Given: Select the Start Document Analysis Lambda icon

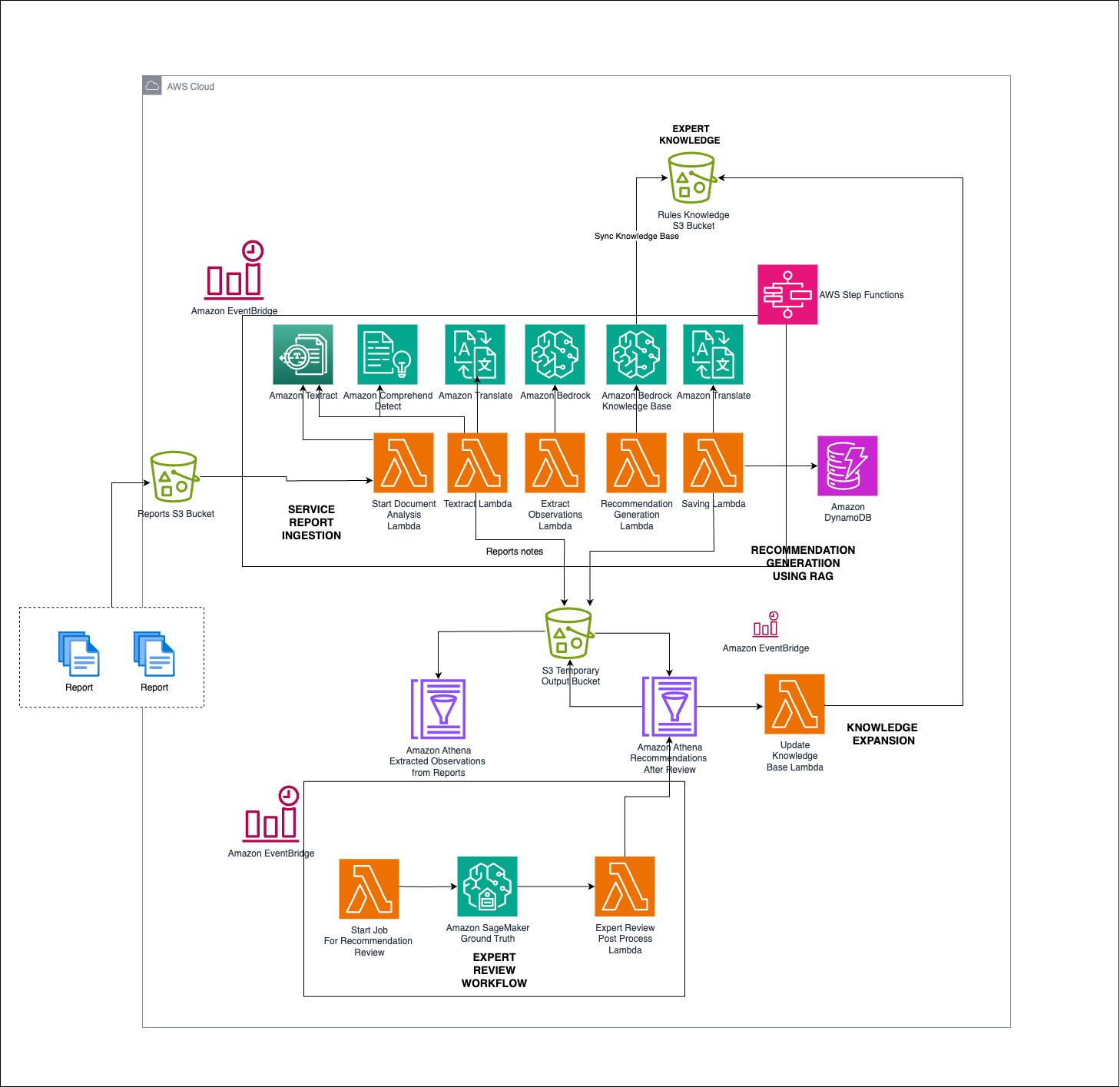Looking at the screenshot, I should tap(403, 462).
